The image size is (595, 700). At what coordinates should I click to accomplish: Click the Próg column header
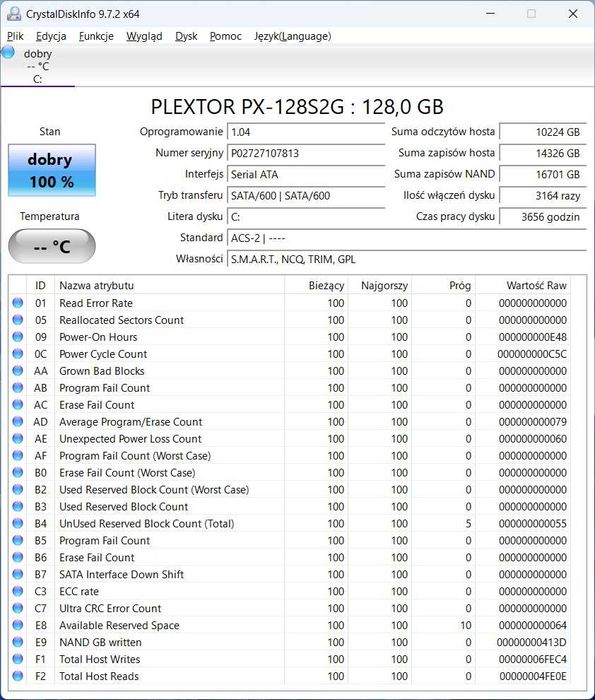point(443,285)
